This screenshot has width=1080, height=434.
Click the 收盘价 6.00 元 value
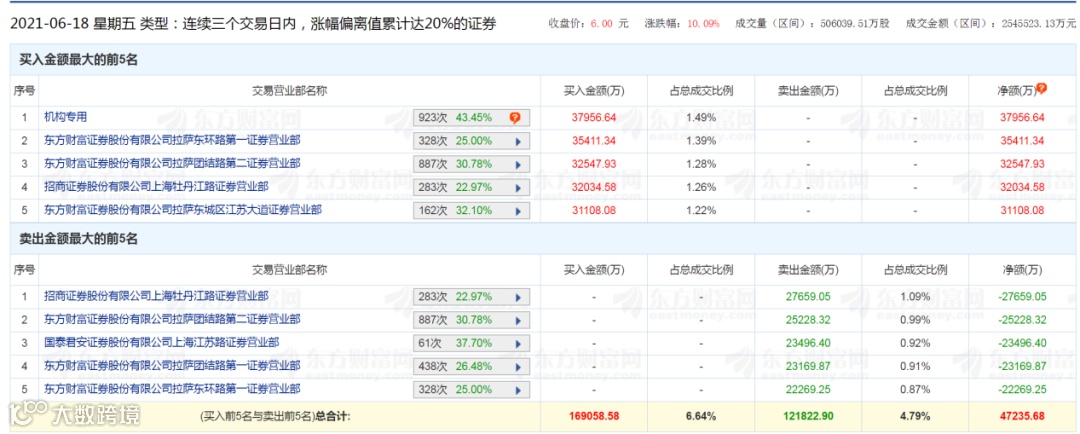pyautogui.click(x=588, y=24)
